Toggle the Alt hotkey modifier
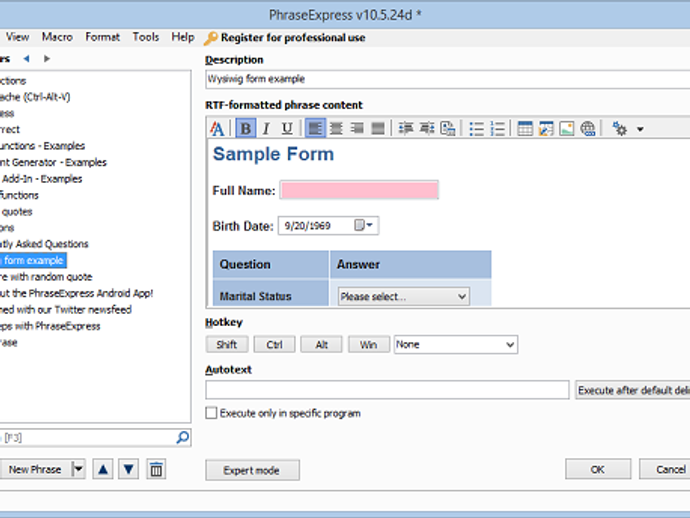The image size is (690, 518). pos(321,345)
